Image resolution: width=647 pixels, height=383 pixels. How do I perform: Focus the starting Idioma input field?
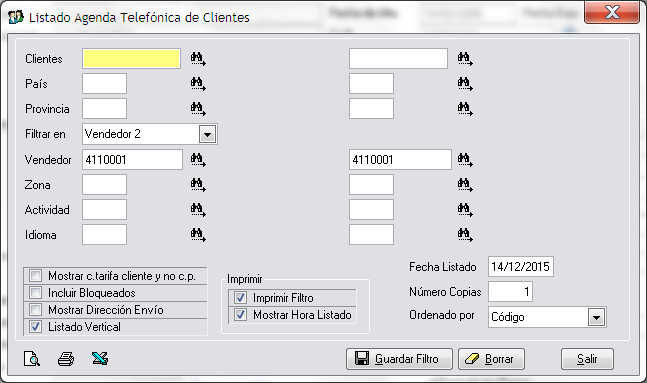[x=104, y=235]
